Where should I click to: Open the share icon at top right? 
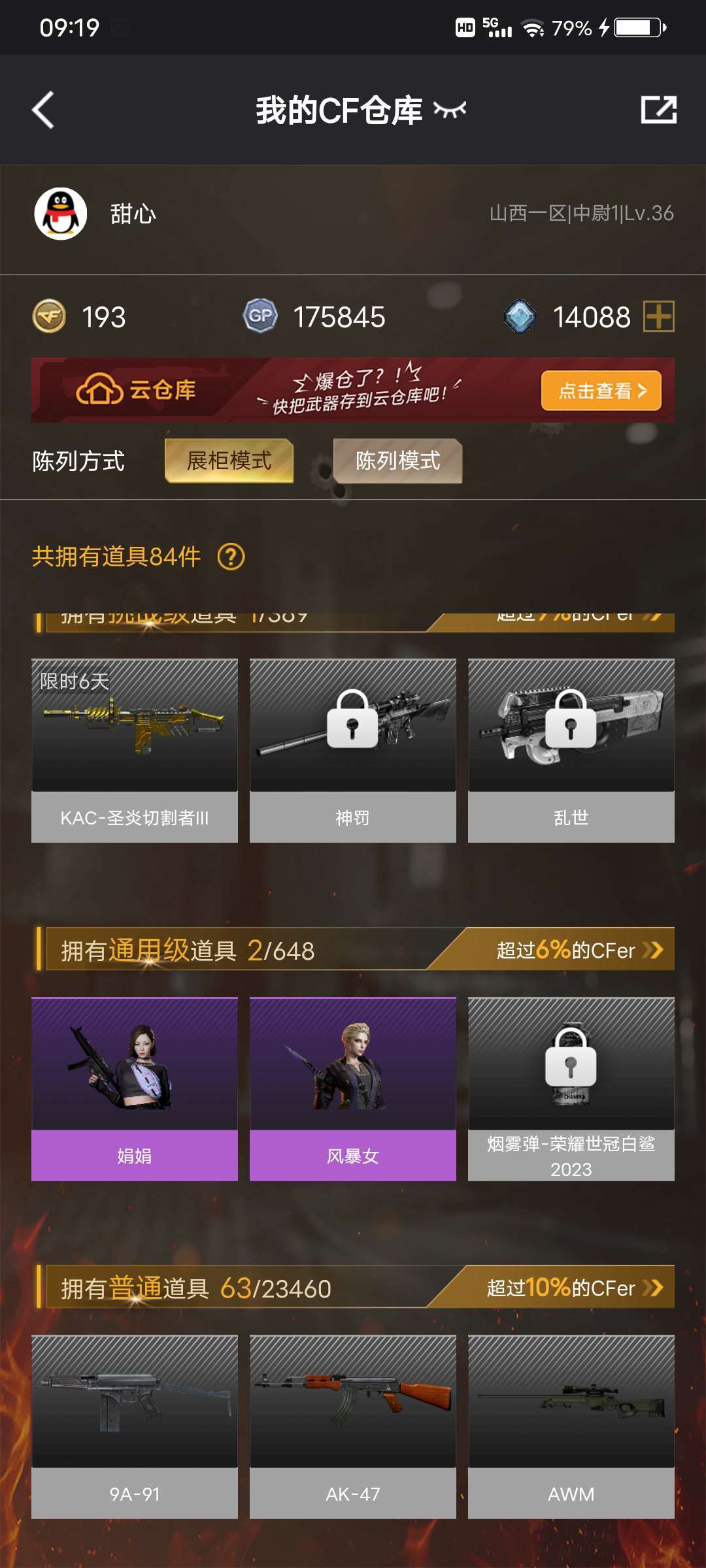click(x=658, y=110)
